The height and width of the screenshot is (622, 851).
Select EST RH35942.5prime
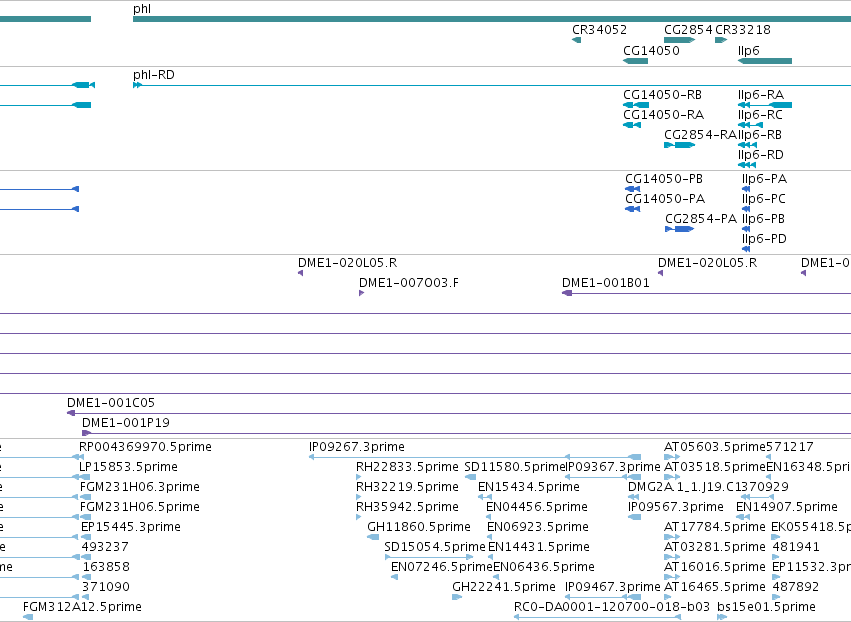tap(407, 507)
